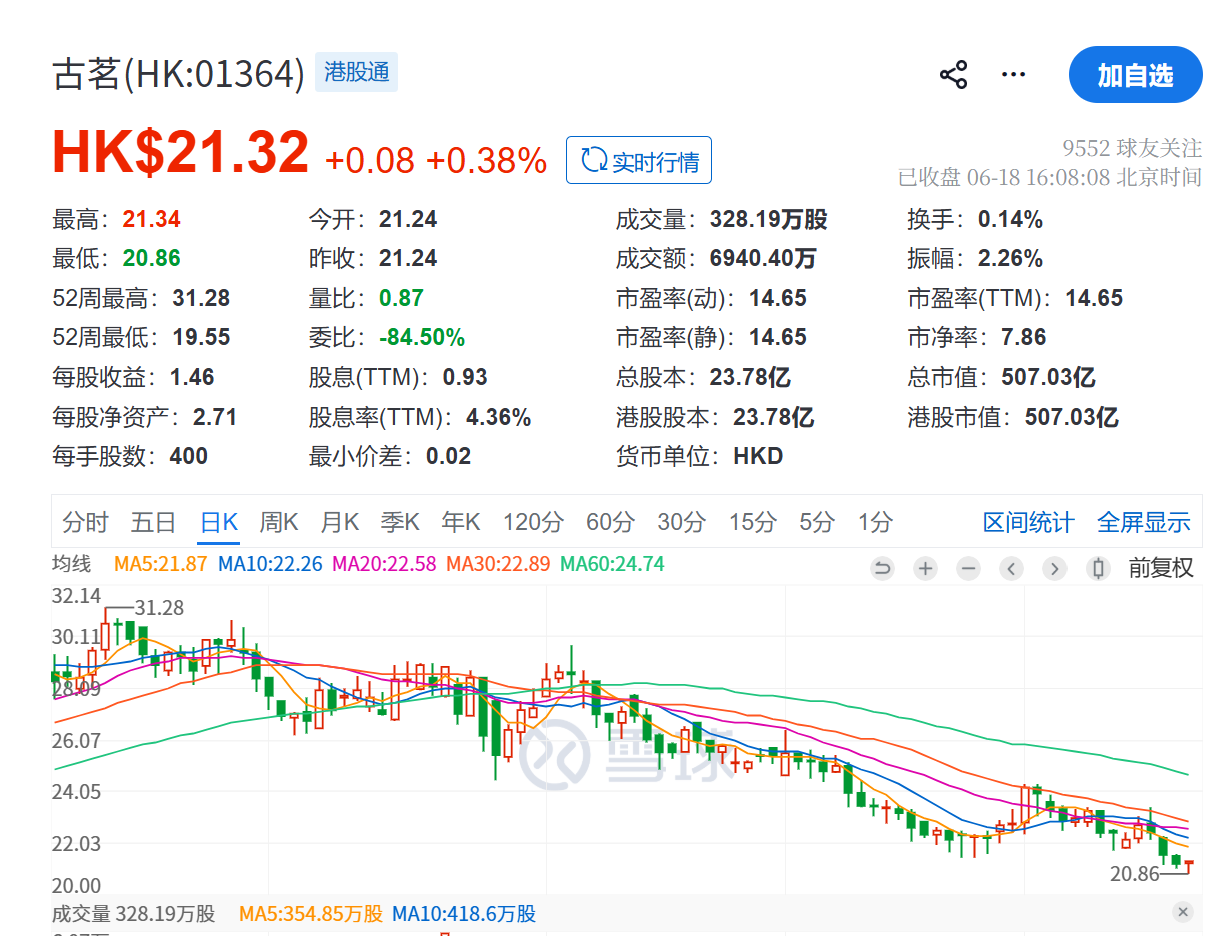Click the 31.28 high marker on chart
Image resolution: width=1214 pixels, height=936 pixels.
tap(159, 608)
